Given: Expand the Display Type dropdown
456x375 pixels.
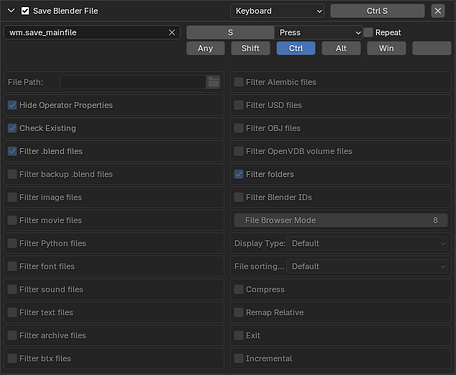Looking at the screenshot, I should [367, 243].
